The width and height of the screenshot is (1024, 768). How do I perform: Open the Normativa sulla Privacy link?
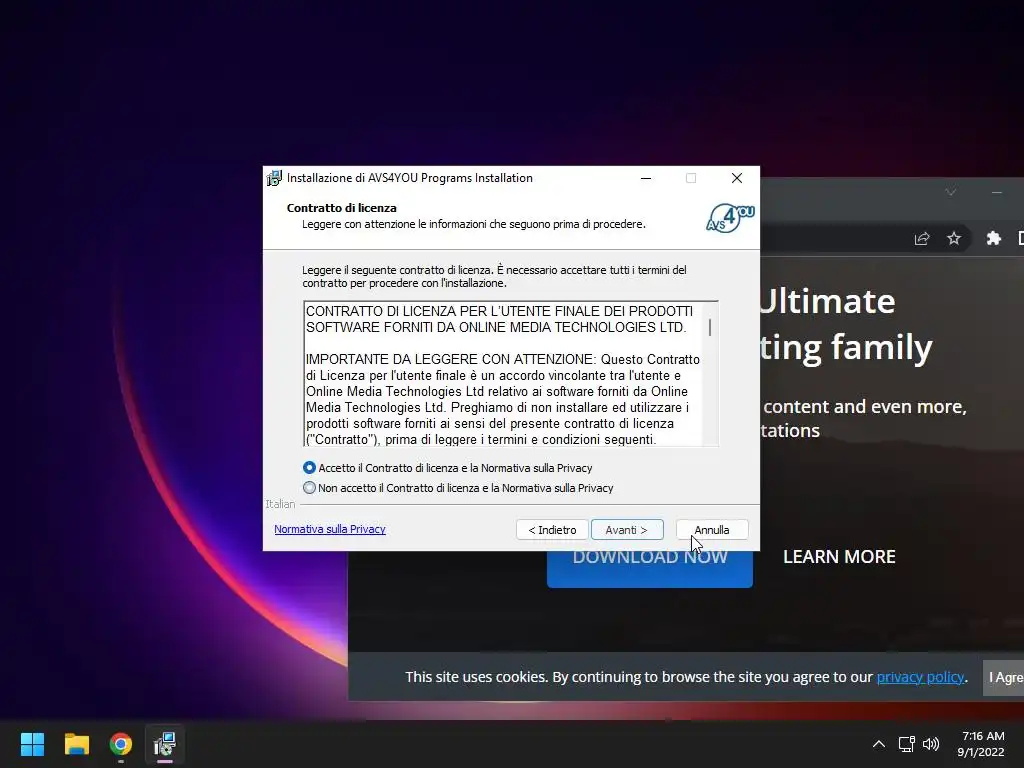pyautogui.click(x=330, y=529)
